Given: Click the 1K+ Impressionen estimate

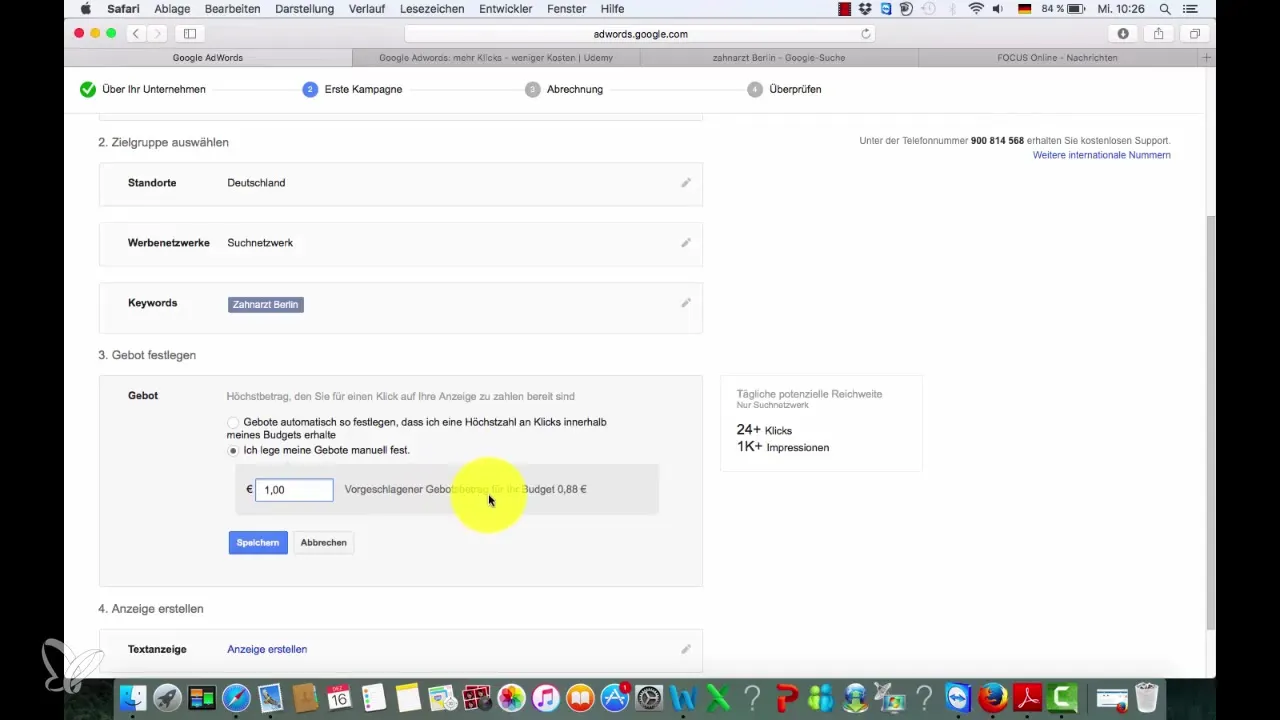Looking at the screenshot, I should coord(783,447).
